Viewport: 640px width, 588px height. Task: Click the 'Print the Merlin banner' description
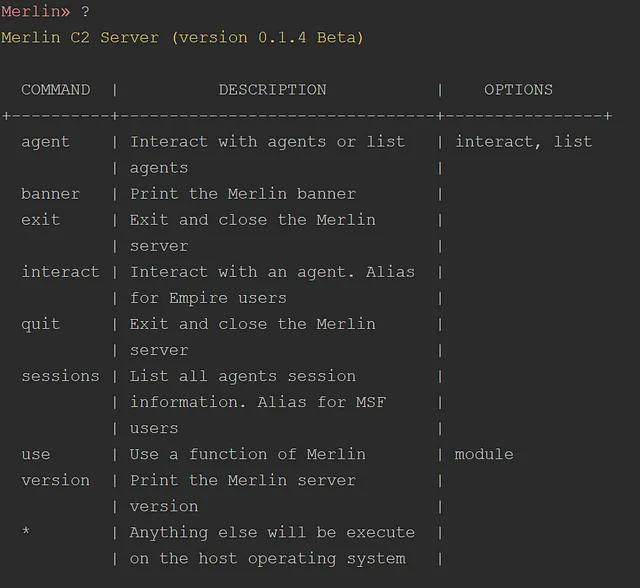click(x=242, y=193)
